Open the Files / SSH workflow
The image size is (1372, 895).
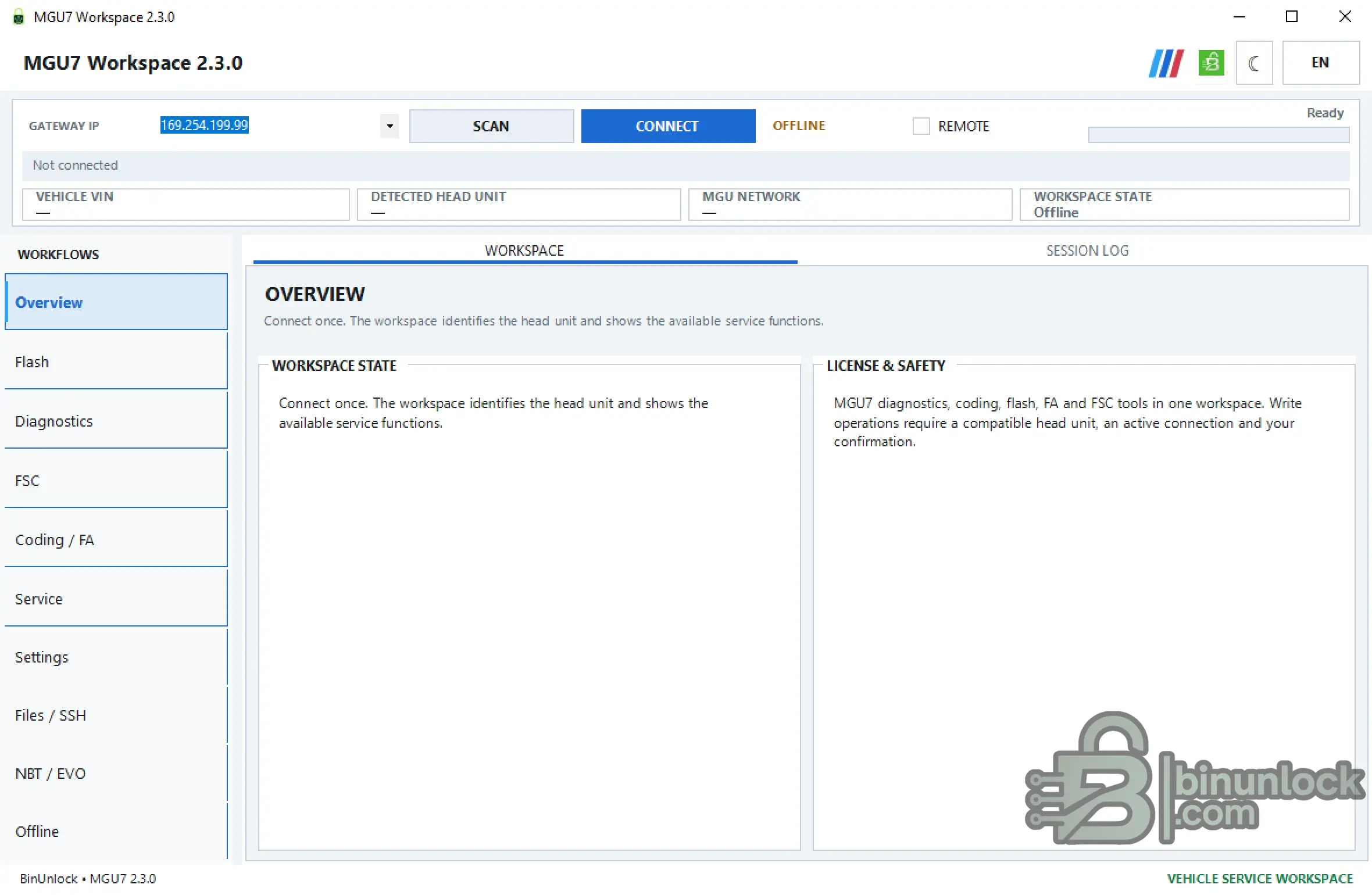(x=116, y=715)
